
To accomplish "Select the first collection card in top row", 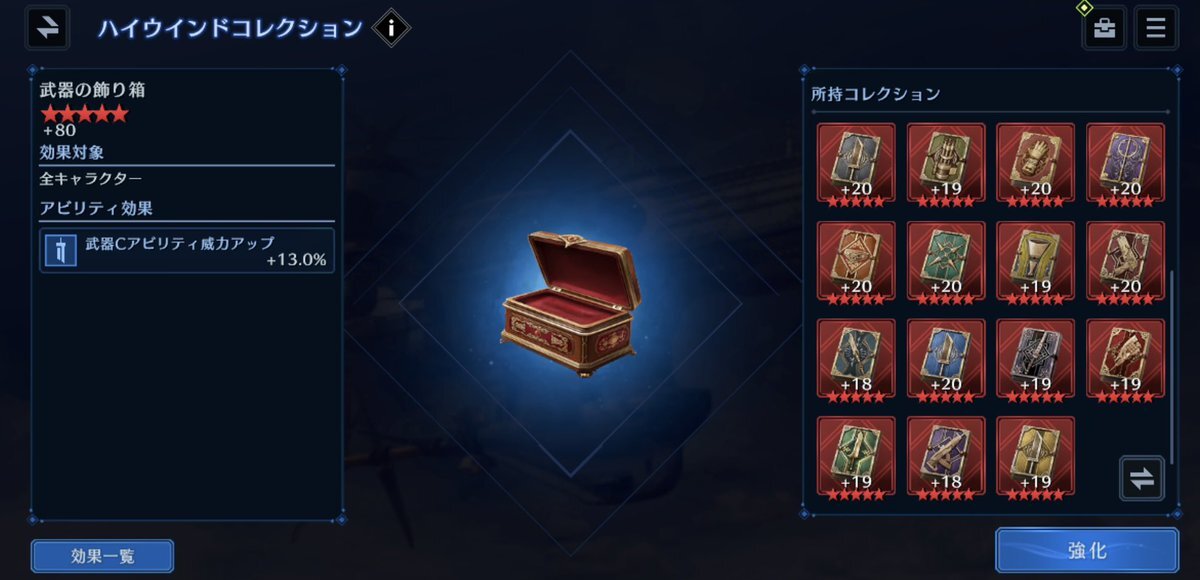I will tap(856, 164).
